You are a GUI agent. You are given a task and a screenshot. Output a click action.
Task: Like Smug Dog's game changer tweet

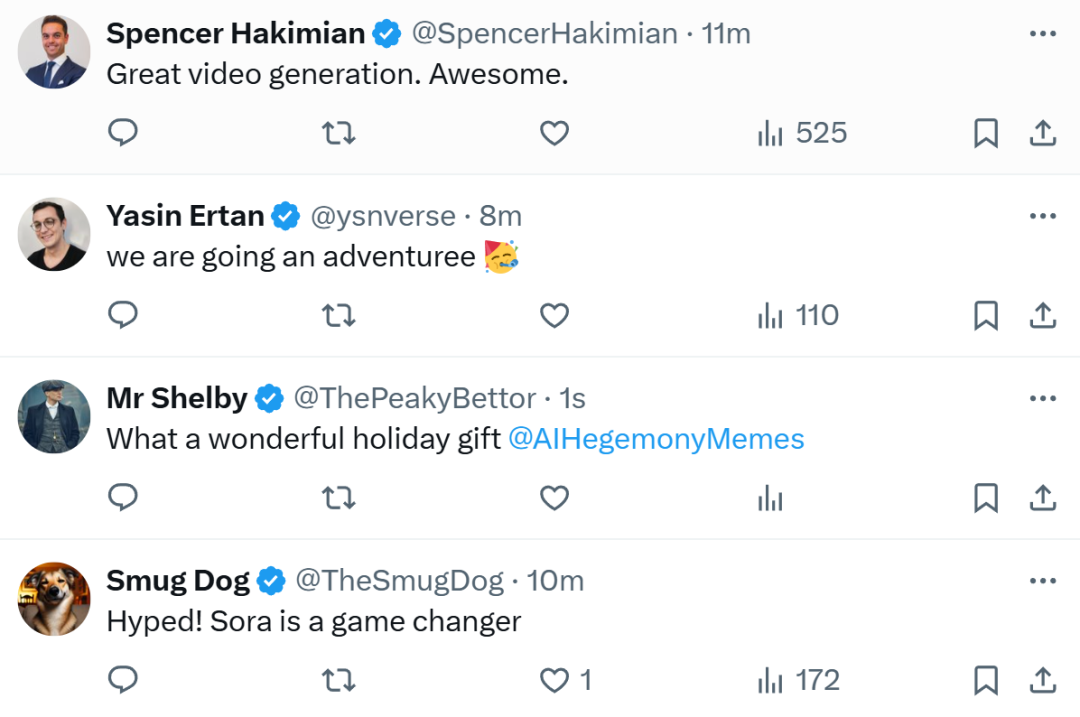click(556, 681)
